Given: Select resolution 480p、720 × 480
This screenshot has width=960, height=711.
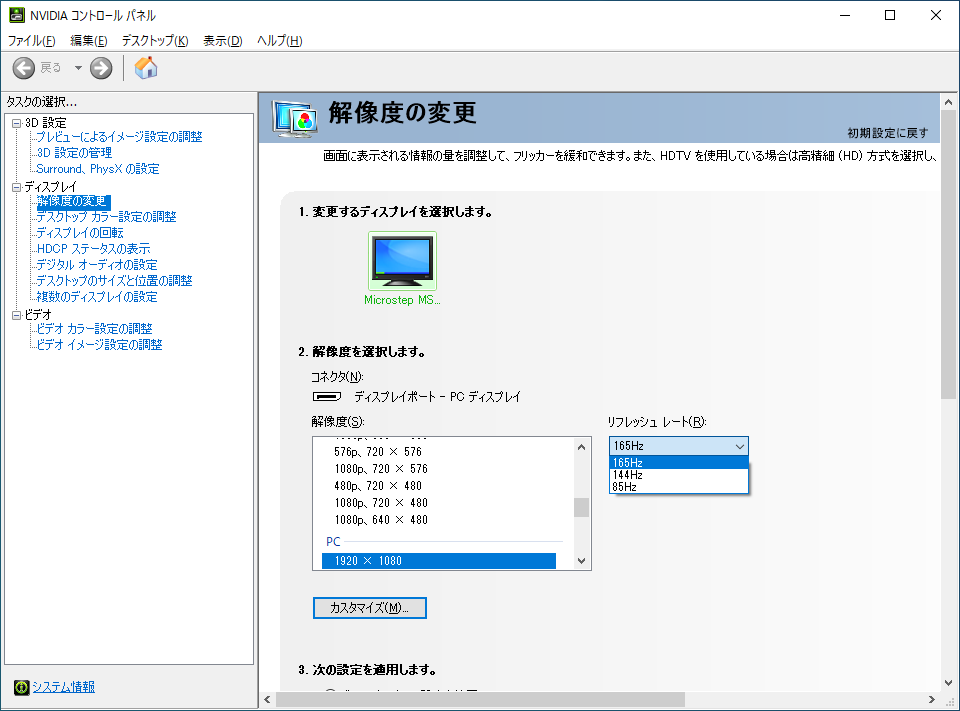Looking at the screenshot, I should pos(378,486).
